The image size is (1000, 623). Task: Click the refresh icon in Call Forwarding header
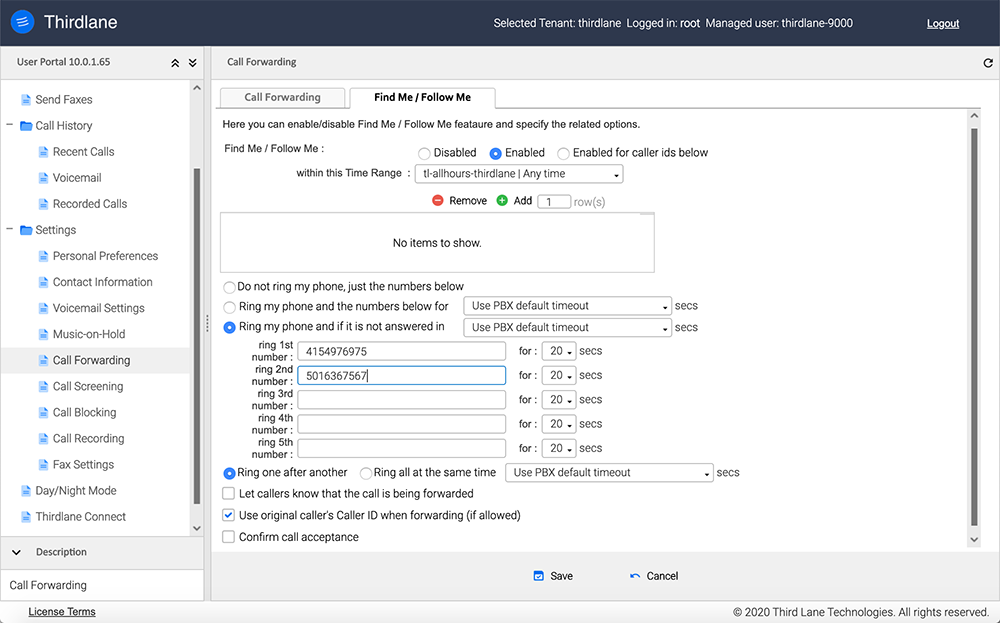[988, 63]
